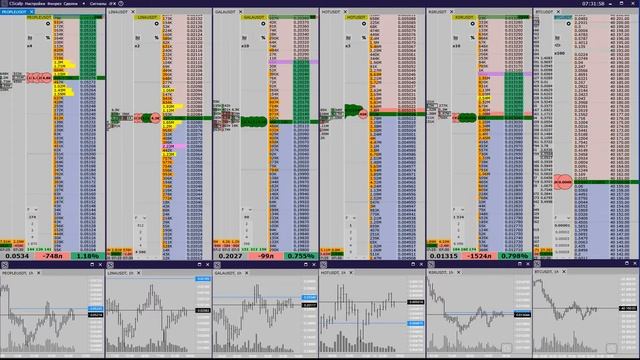Toggle the centering circle in PEOPLEUSDT panel
The width and height of the screenshot is (640, 360).
48,24
